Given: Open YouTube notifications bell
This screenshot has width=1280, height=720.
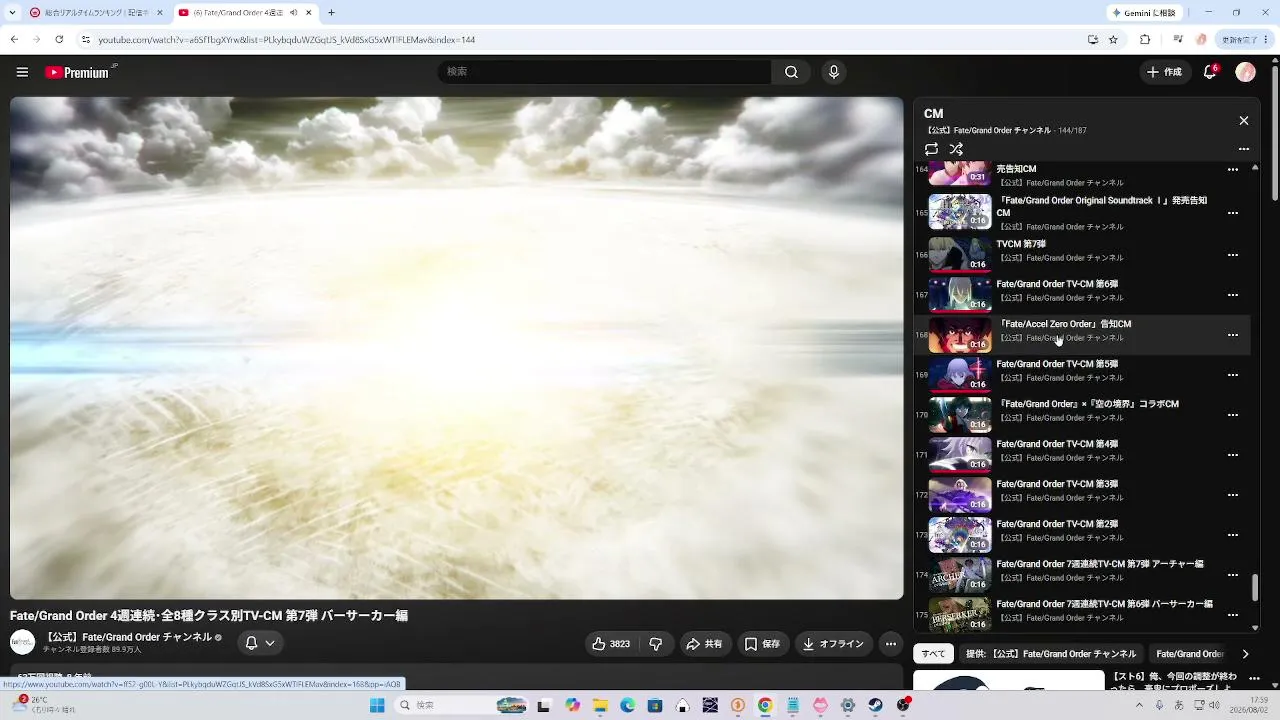Looking at the screenshot, I should click(x=1210, y=72).
